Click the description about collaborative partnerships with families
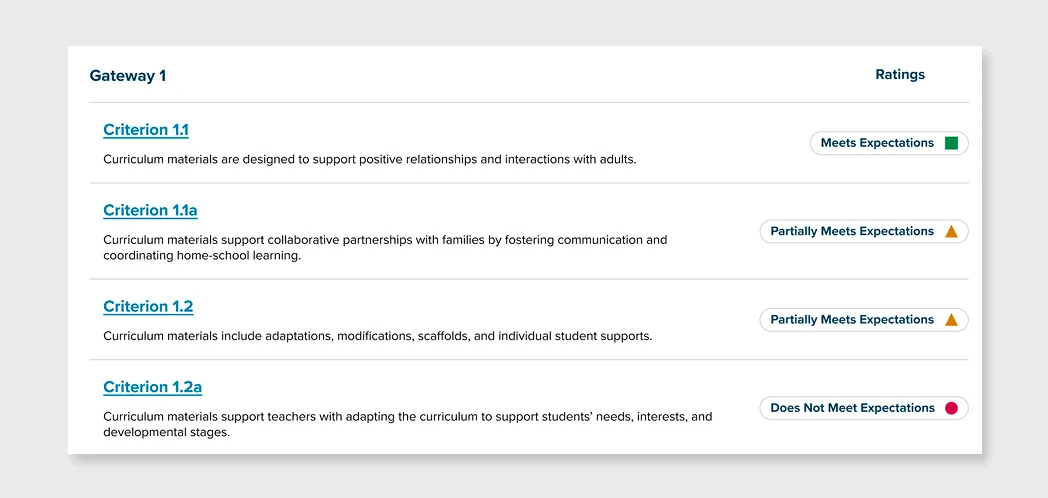 (x=384, y=247)
